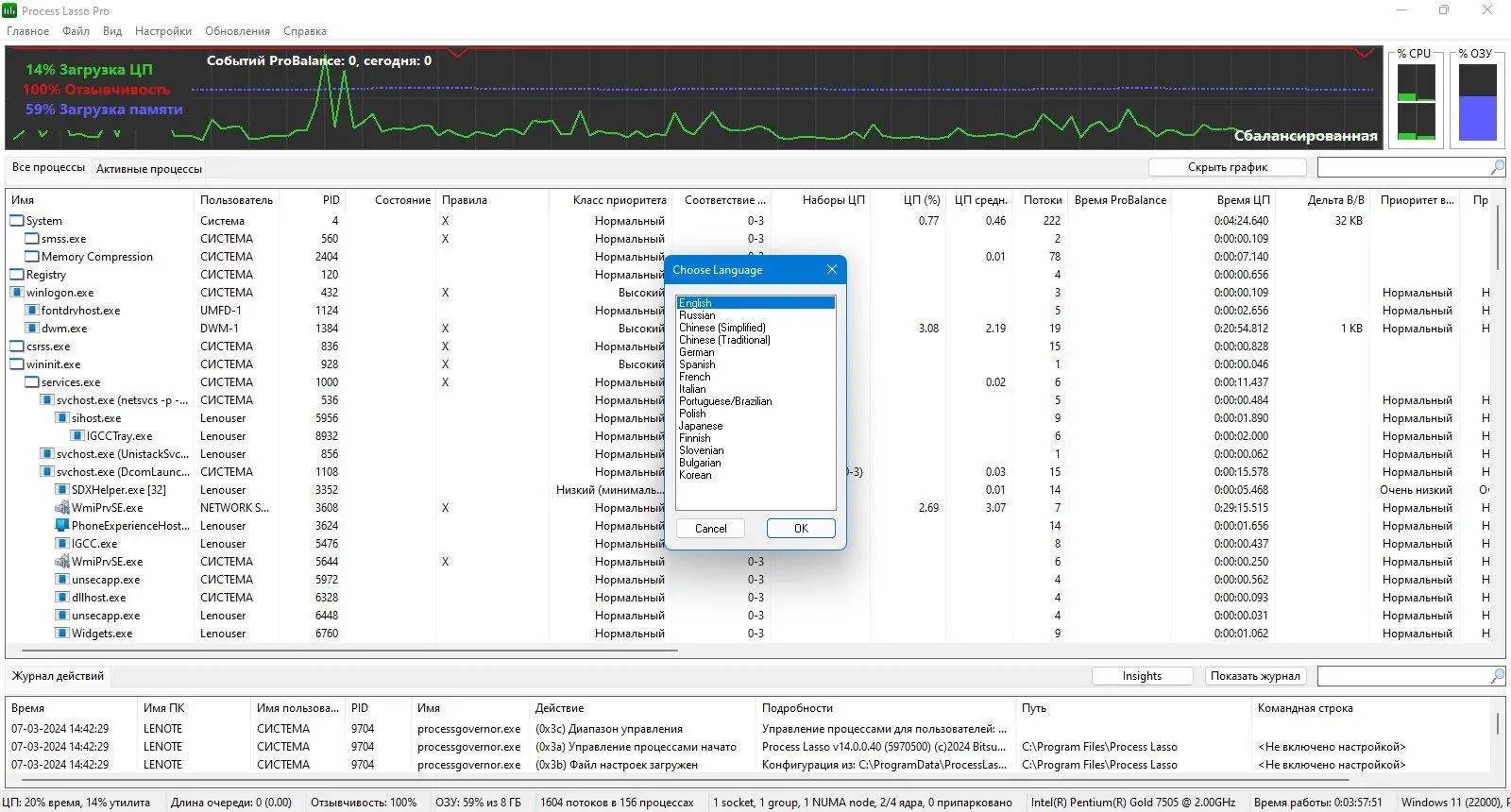
Task: Cancel the Choose Language dialog
Action: [710, 529]
